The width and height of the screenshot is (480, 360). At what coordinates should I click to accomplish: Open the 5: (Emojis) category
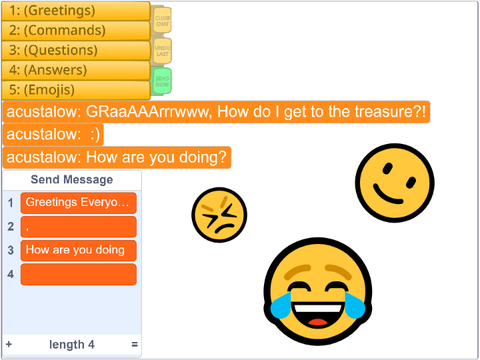click(x=76, y=90)
